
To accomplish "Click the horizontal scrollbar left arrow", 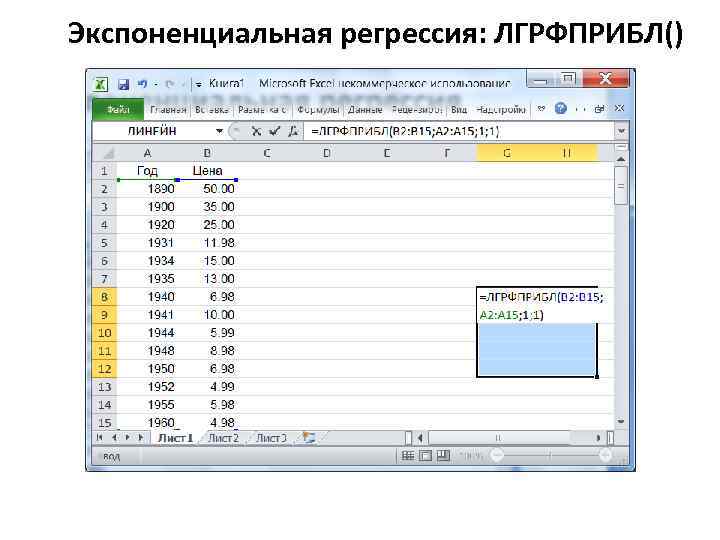I will [420, 438].
